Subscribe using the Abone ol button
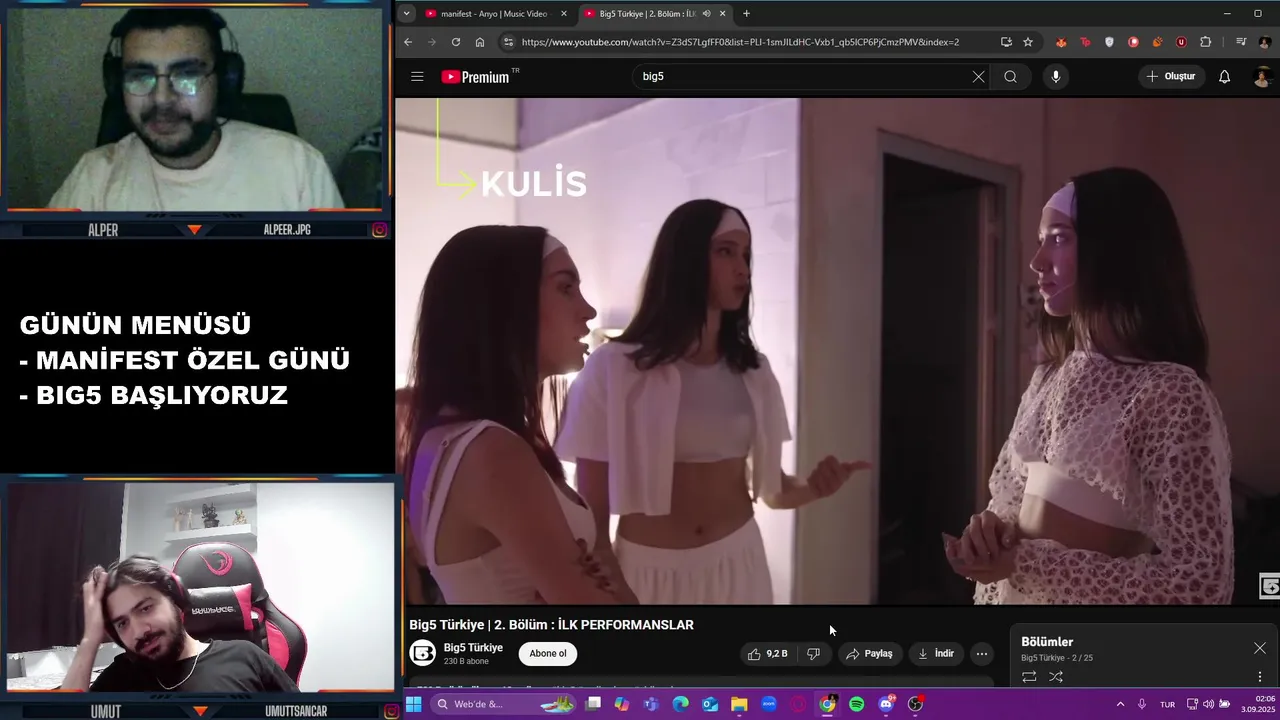The height and width of the screenshot is (720, 1280). tap(548, 654)
